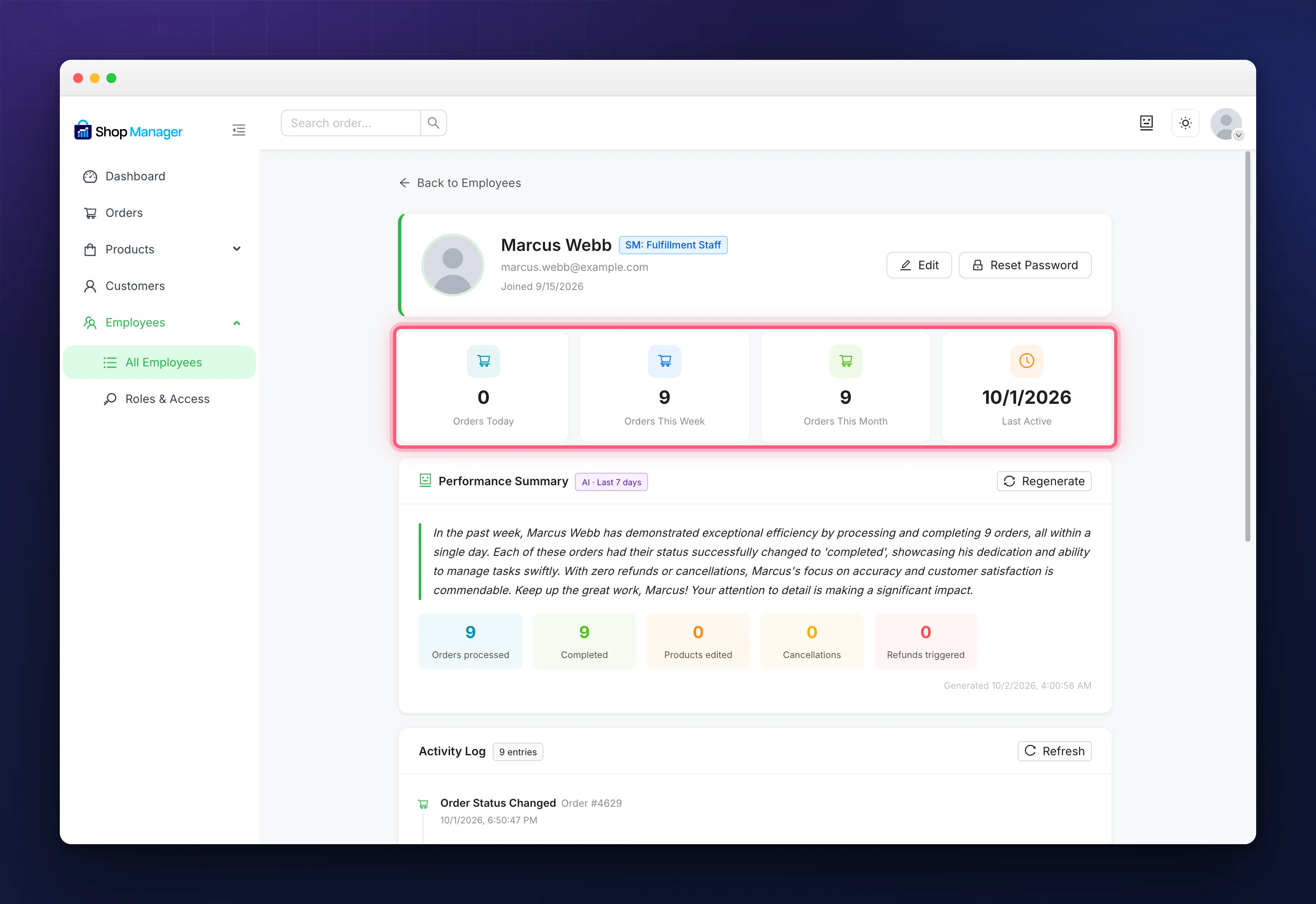The image size is (1316, 904).
Task: Click the Products edited stat tile
Action: tap(698, 641)
